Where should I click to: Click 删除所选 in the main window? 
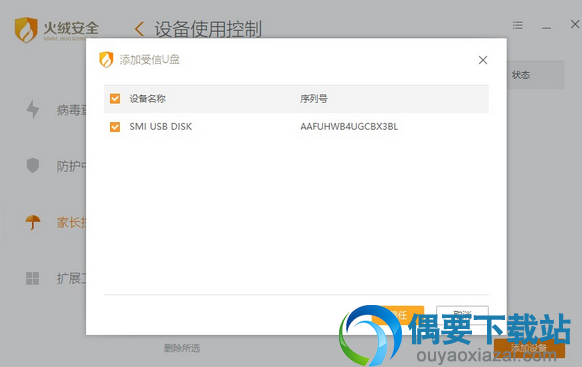[x=182, y=348]
